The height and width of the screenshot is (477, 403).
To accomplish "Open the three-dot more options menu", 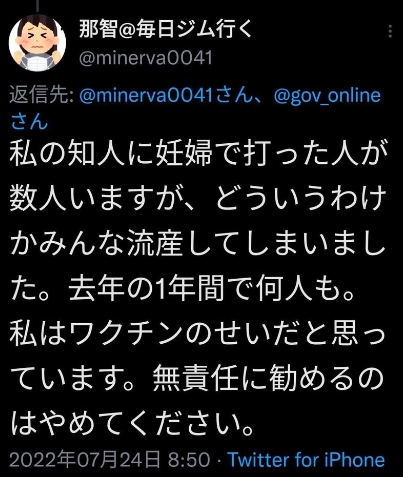I will pos(390,32).
